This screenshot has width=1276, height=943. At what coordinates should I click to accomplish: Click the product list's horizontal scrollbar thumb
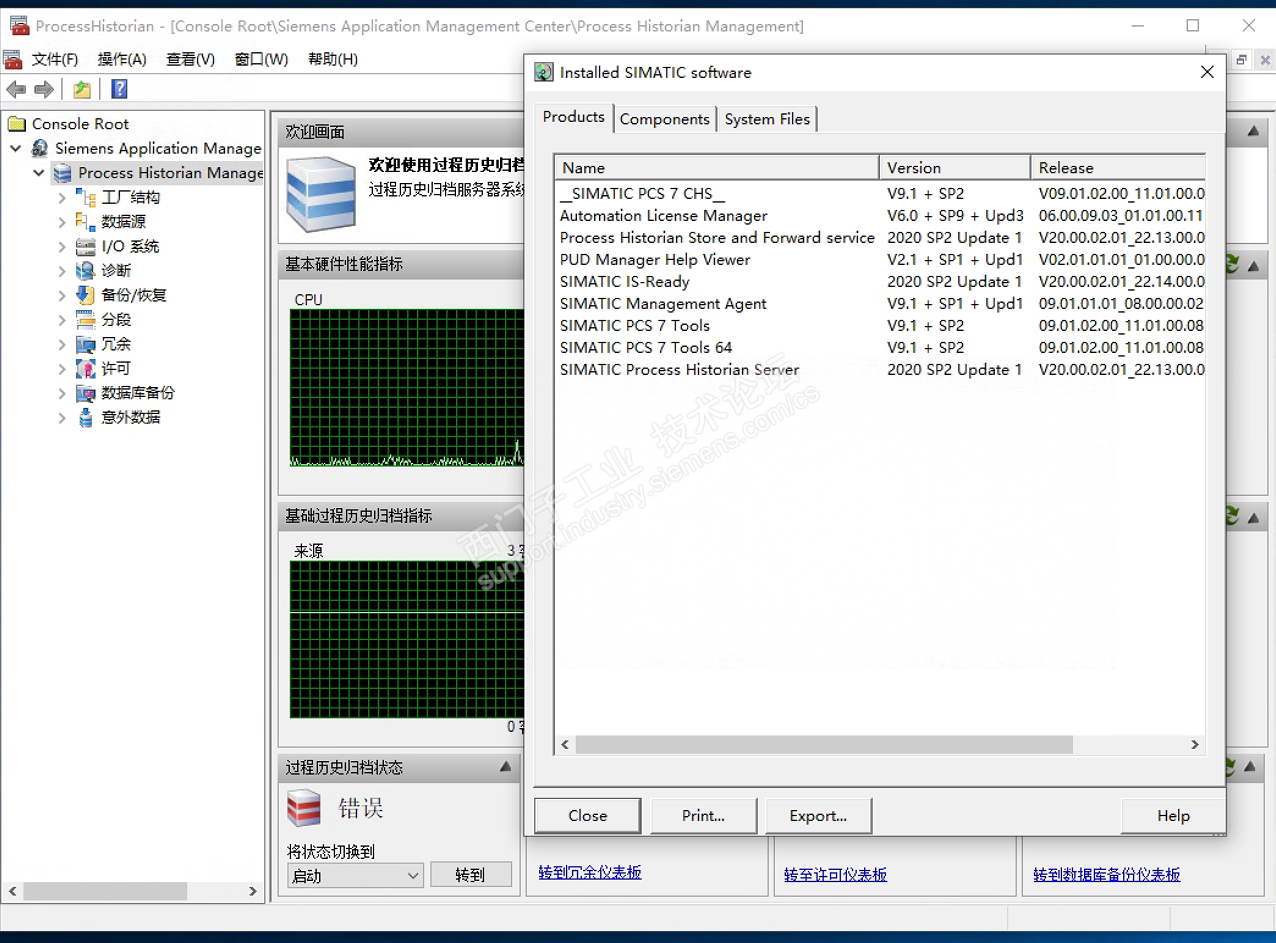tap(824, 745)
